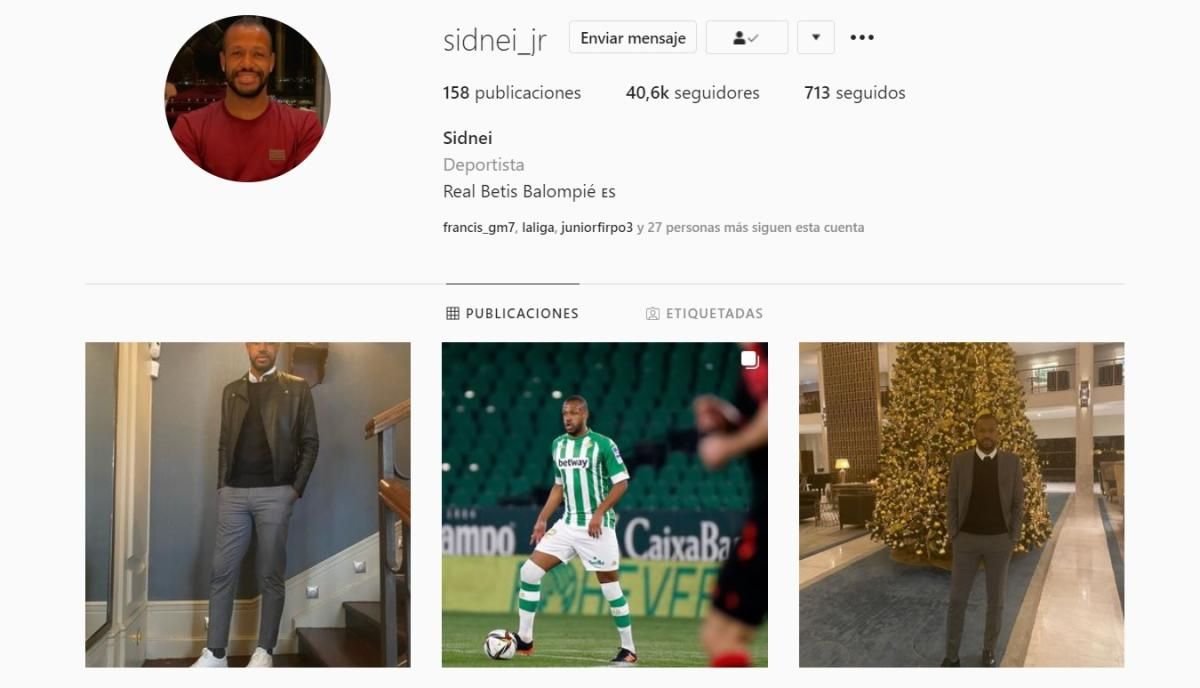This screenshot has height=688, width=1200.
Task: Click the 158 publicaciones count
Action: [512, 93]
